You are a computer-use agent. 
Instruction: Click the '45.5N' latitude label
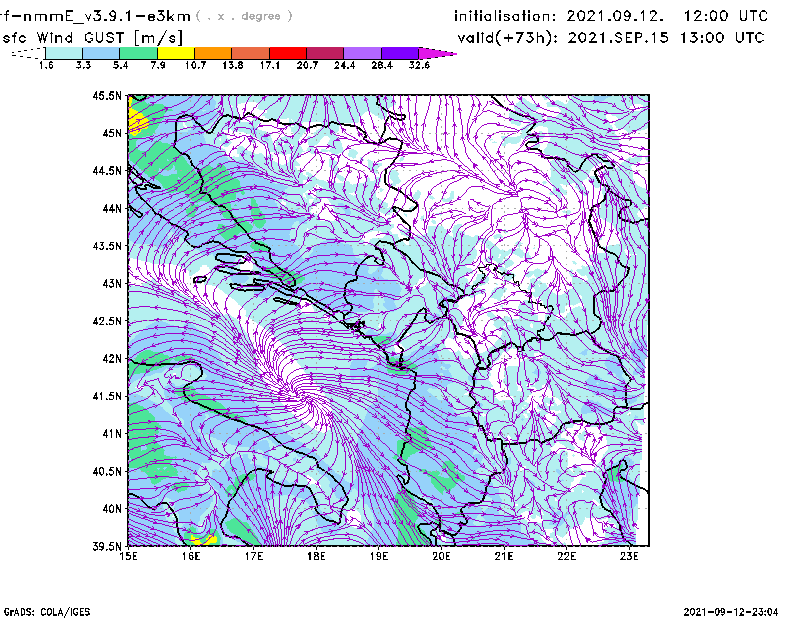[107, 95]
